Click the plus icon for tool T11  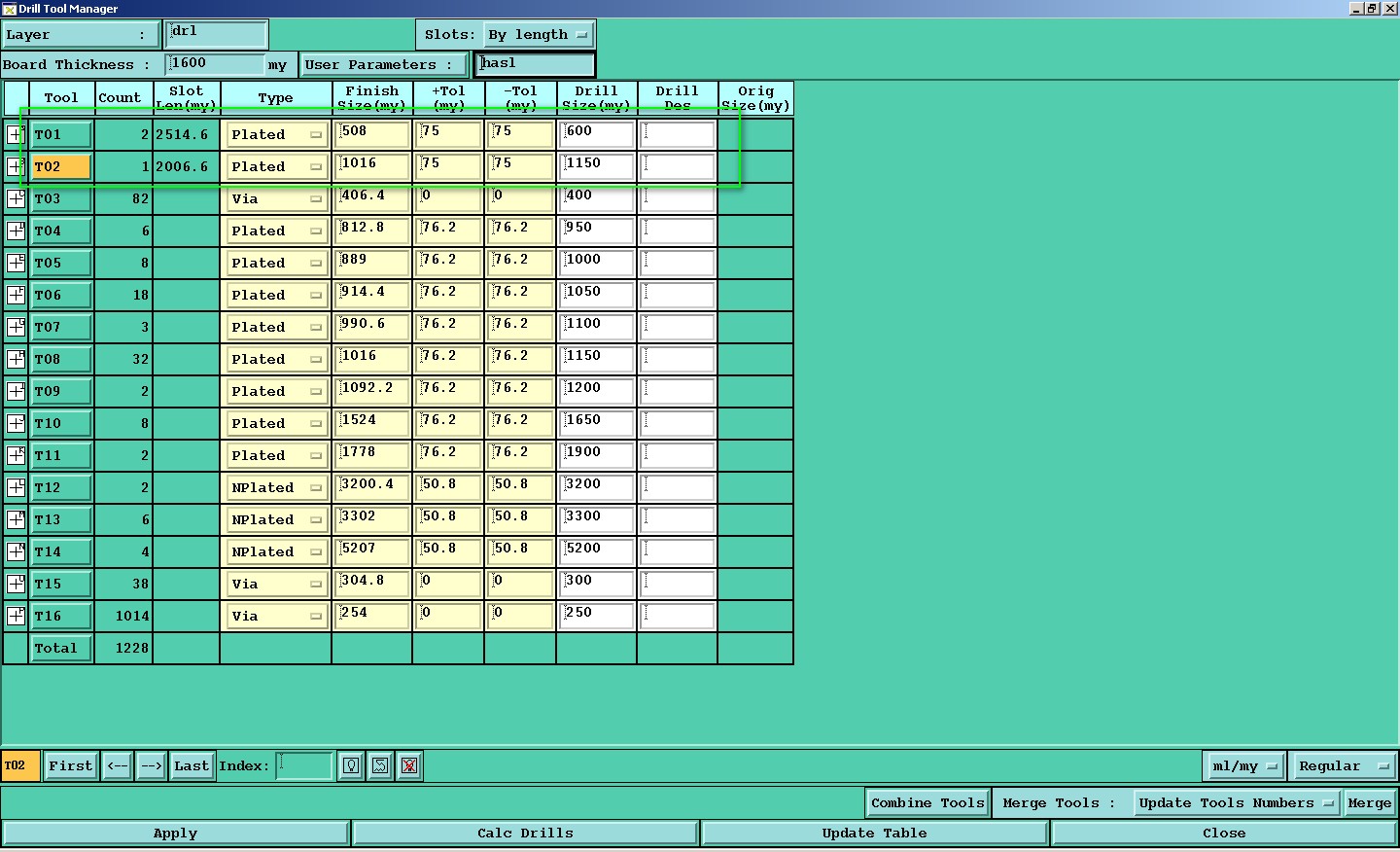pyautogui.click(x=16, y=455)
